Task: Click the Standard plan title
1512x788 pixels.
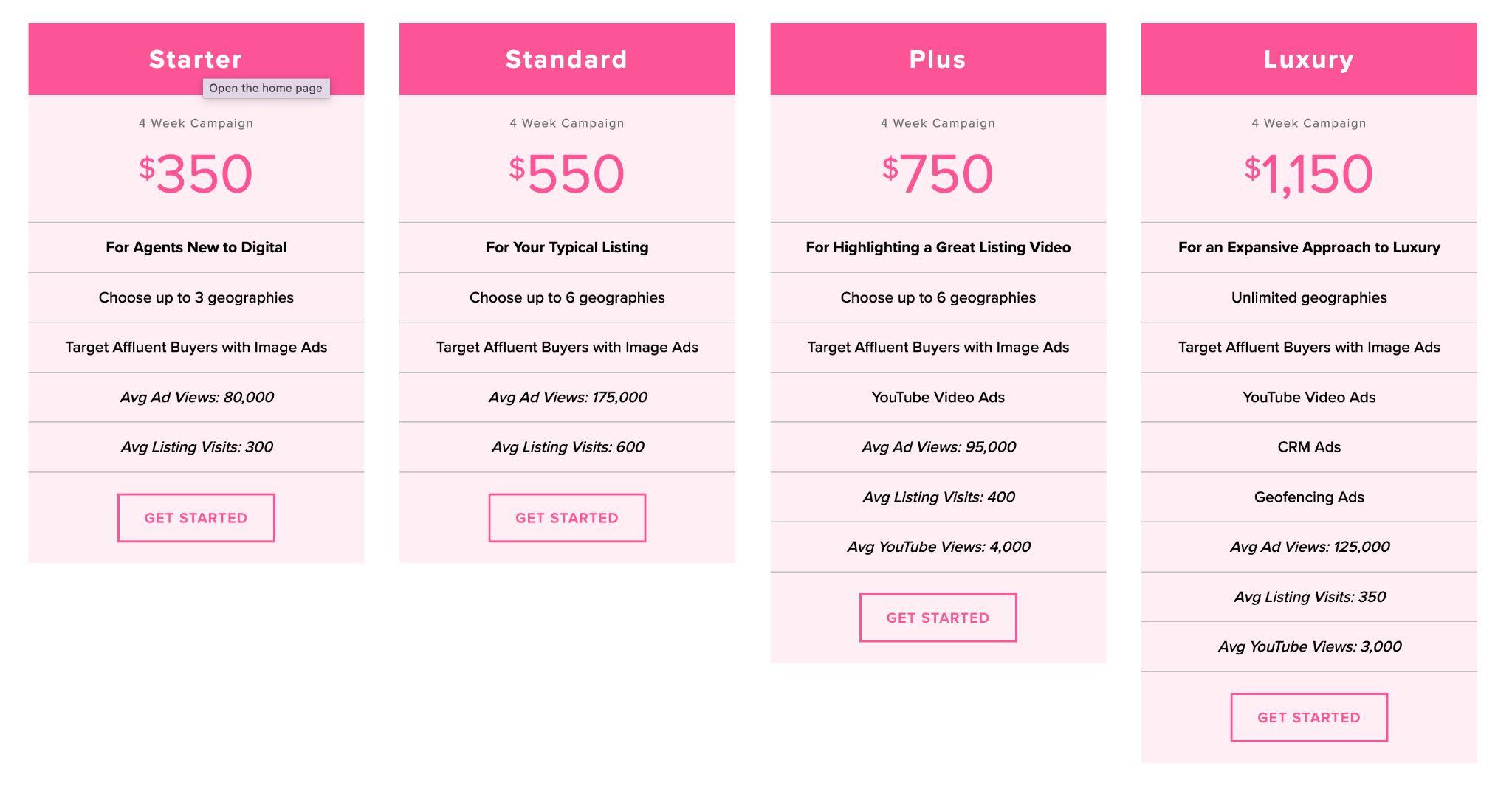Action: [566, 59]
